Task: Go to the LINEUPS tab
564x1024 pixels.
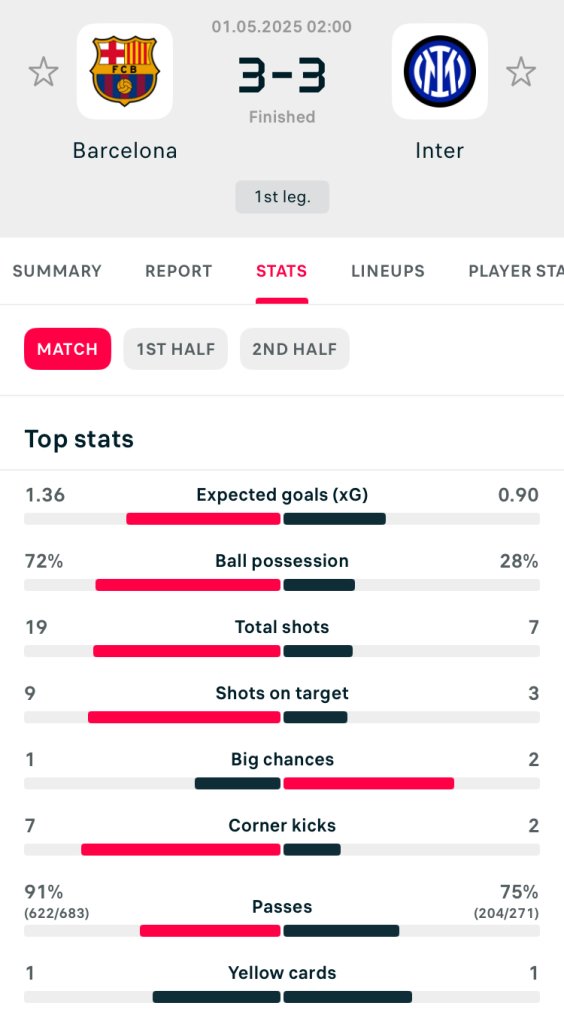Action: 388,271
